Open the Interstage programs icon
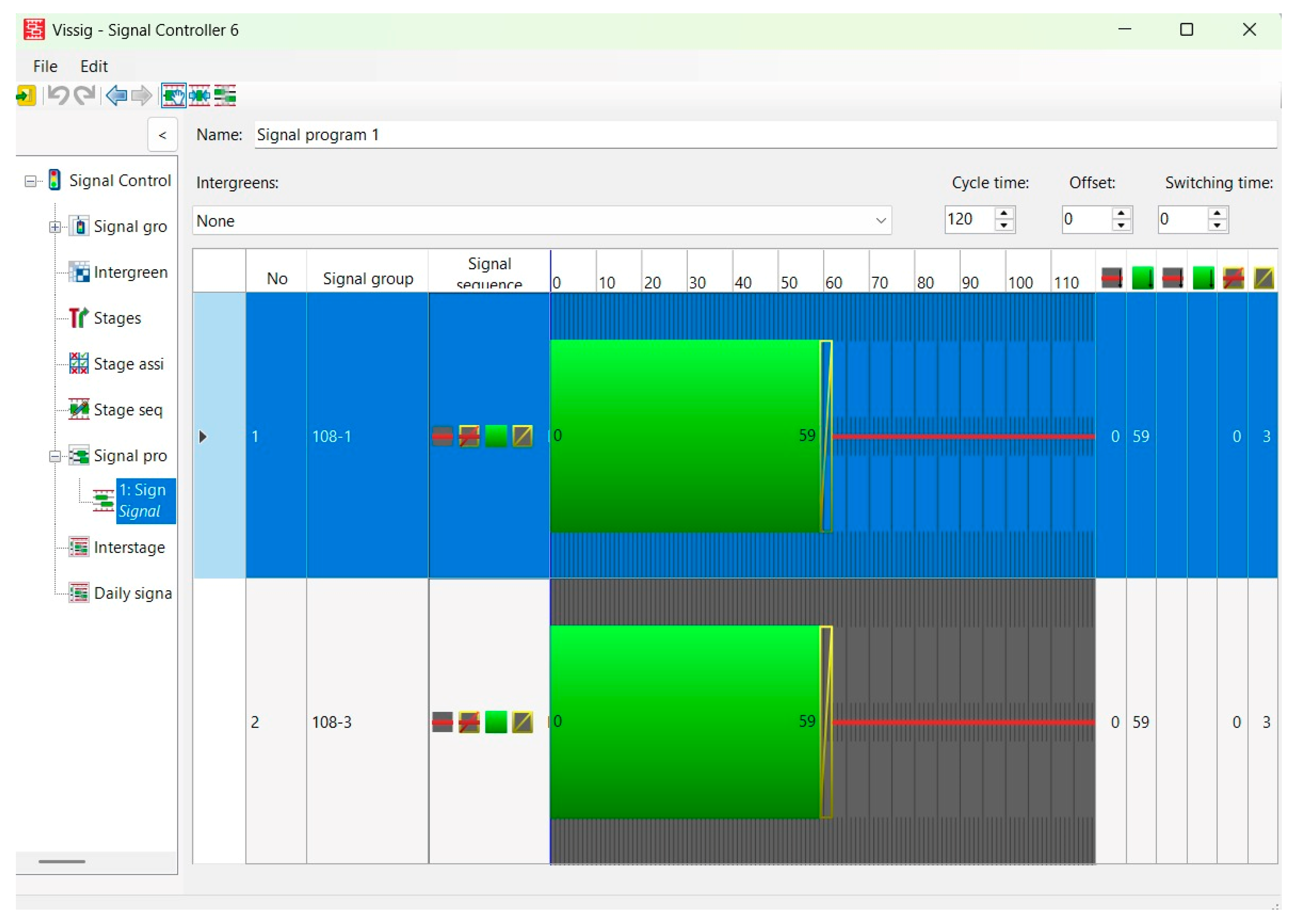Viewport: 1294px width, 924px height. click(x=79, y=547)
